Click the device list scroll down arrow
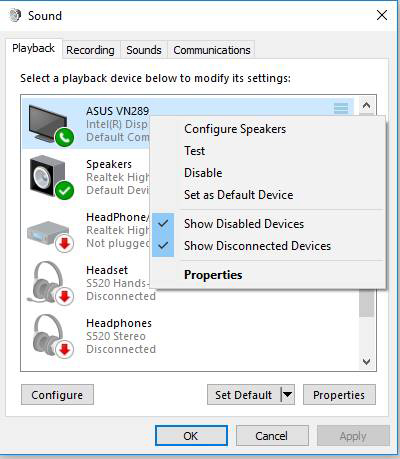The height and width of the screenshot is (459, 400). point(366,362)
